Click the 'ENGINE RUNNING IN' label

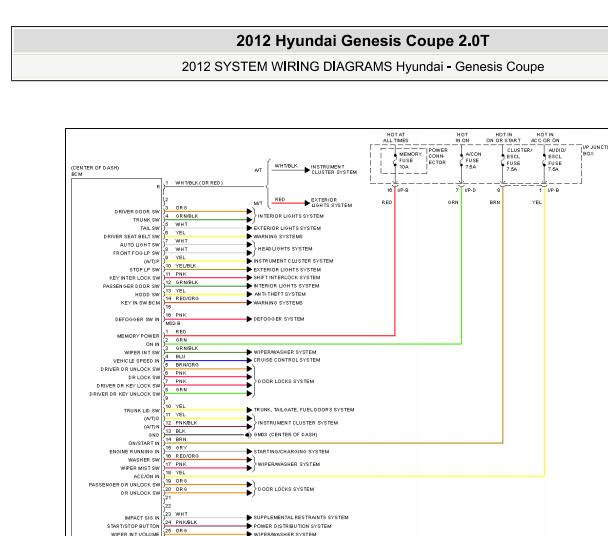[134, 452]
